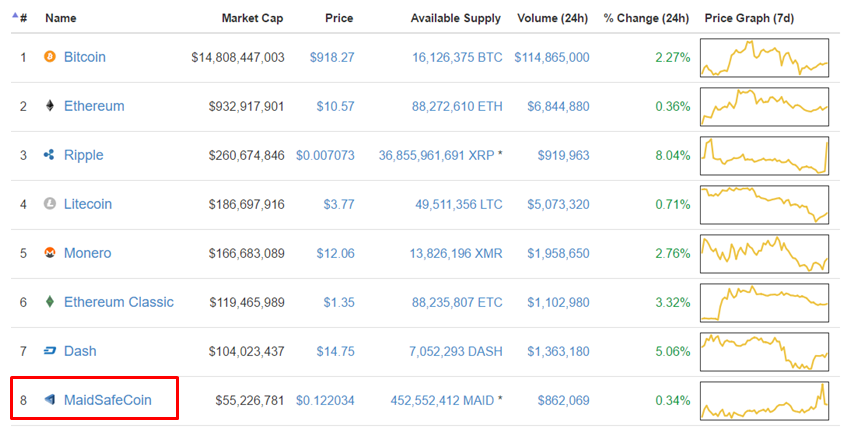This screenshot has width=844, height=429.
Task: Click Ethereum price $10.57
Action: coord(335,106)
